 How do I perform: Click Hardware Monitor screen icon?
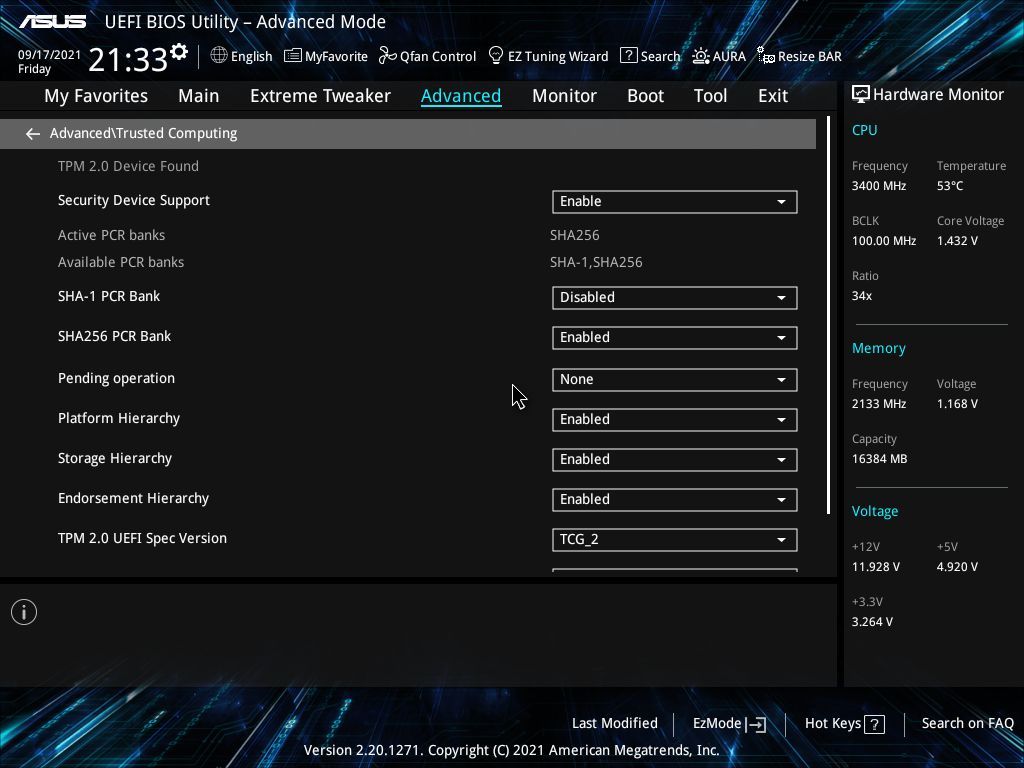[x=861, y=95]
